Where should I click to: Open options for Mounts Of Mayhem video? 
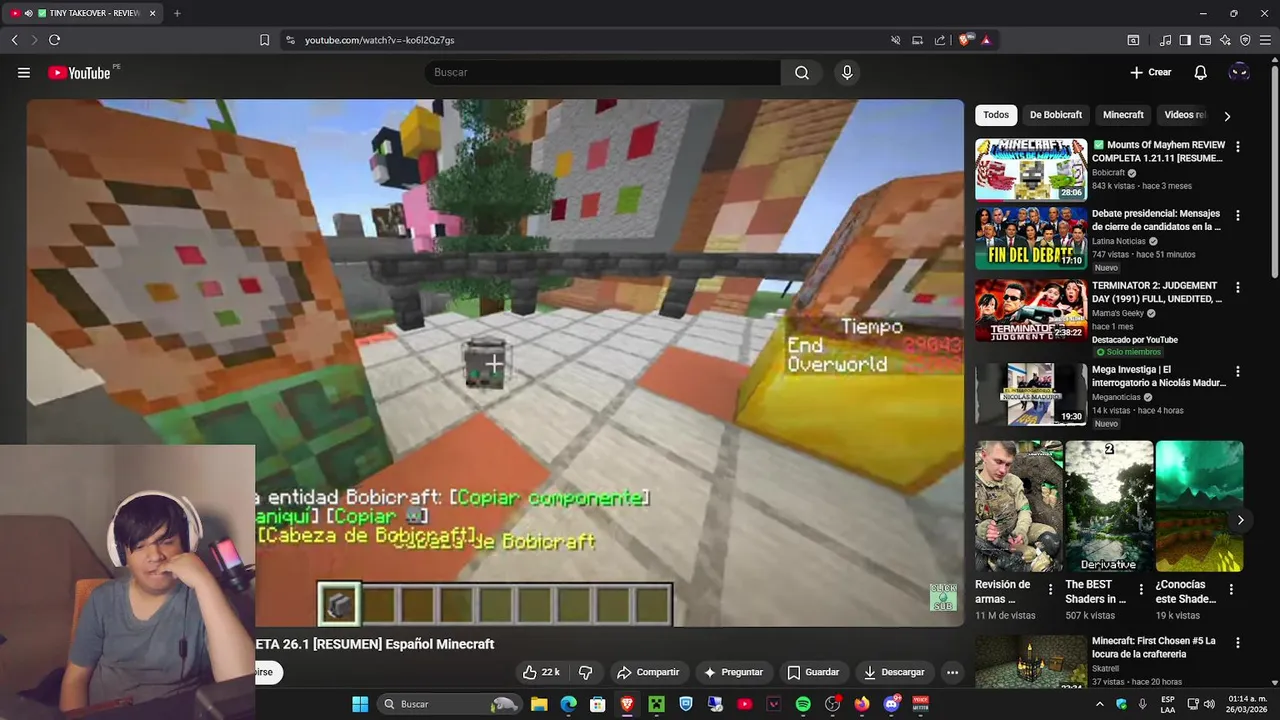pos(1238,147)
